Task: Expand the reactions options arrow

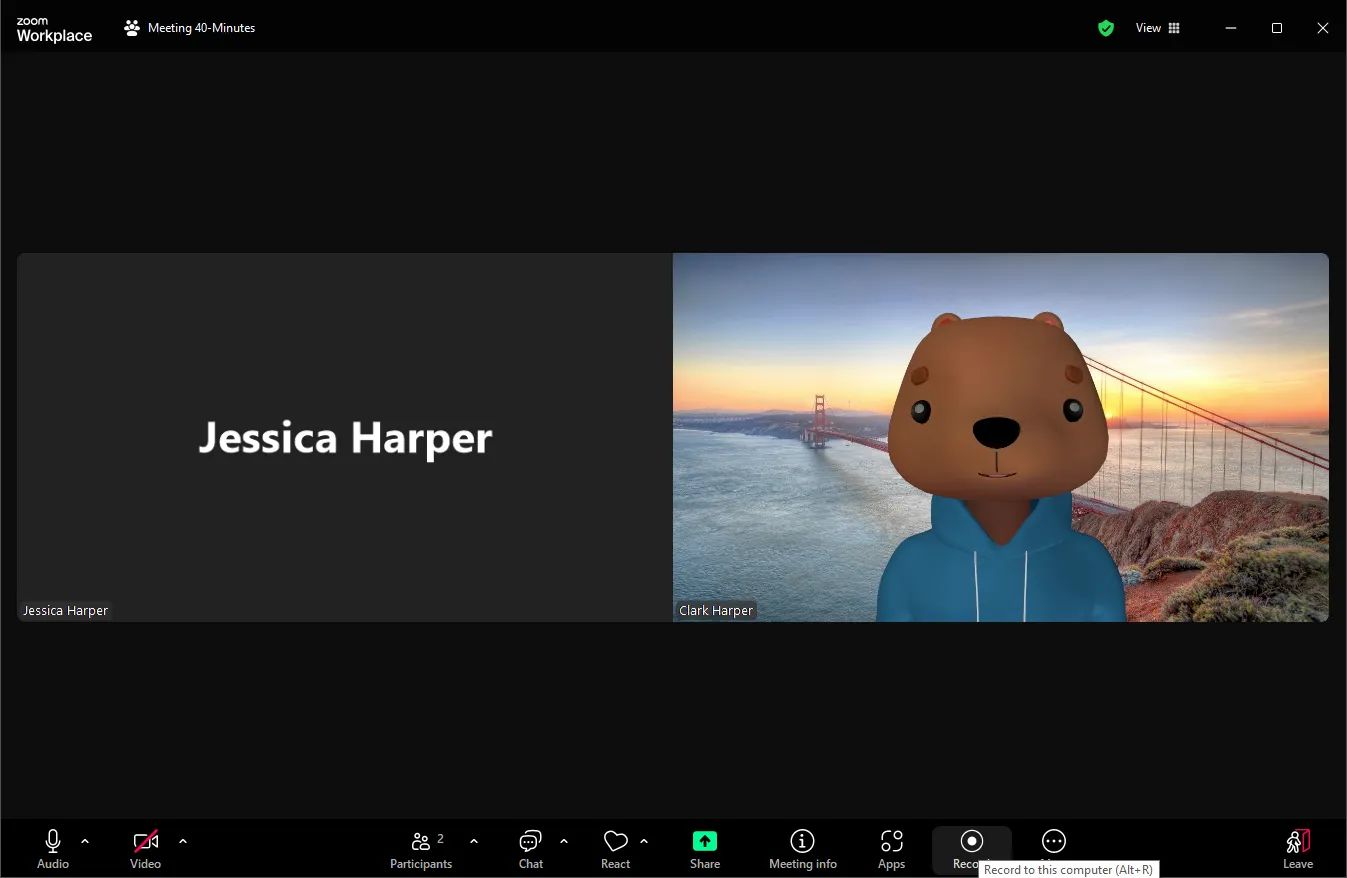Action: coord(644,841)
